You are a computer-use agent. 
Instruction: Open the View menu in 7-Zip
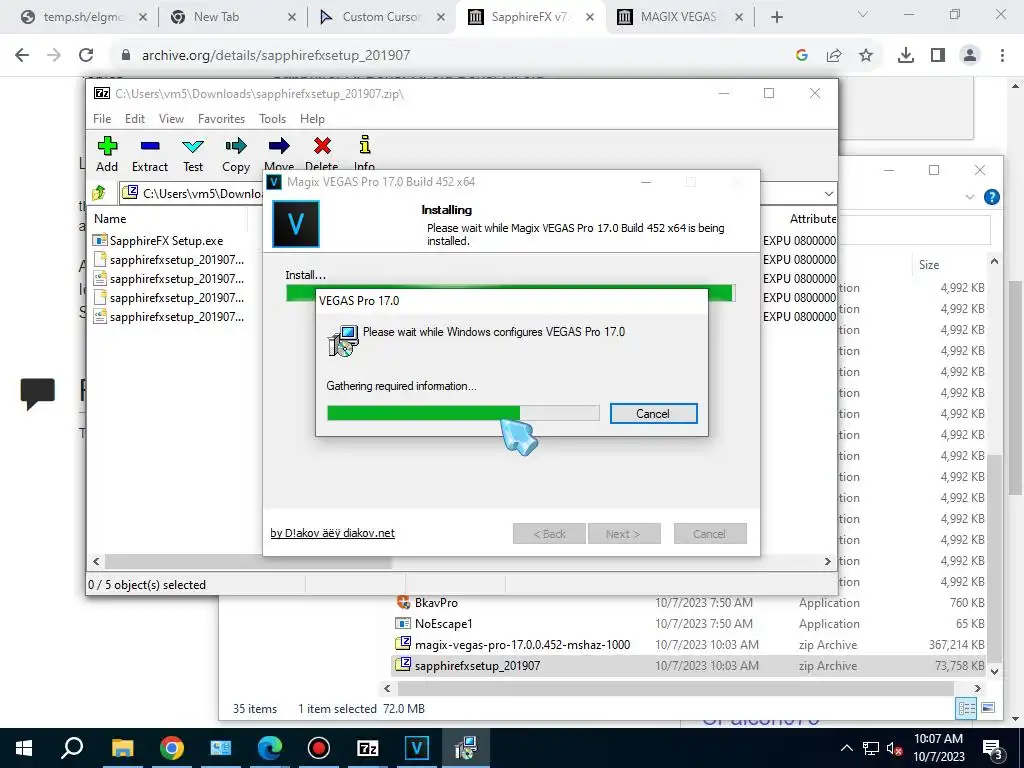[x=171, y=119]
